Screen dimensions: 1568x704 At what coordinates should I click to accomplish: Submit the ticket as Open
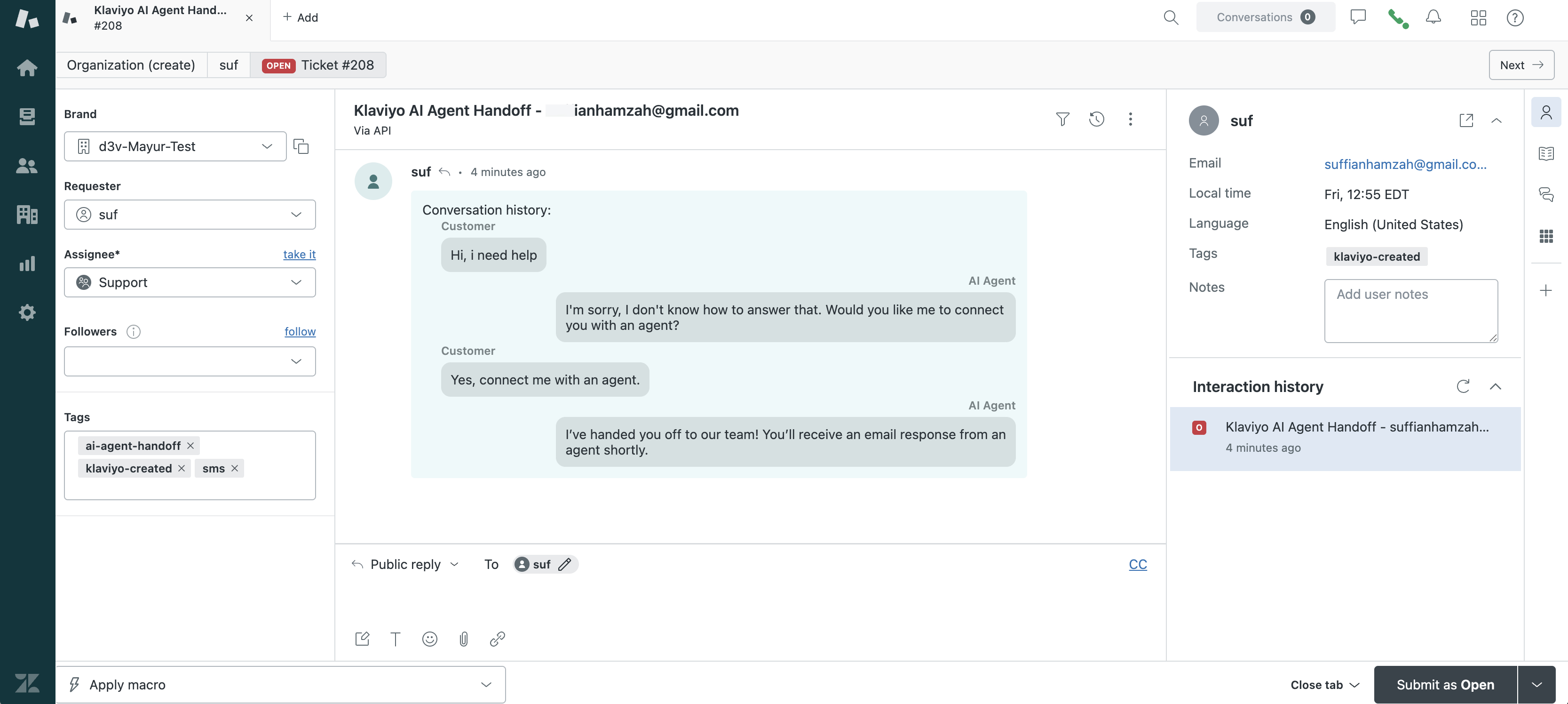pos(1446,685)
